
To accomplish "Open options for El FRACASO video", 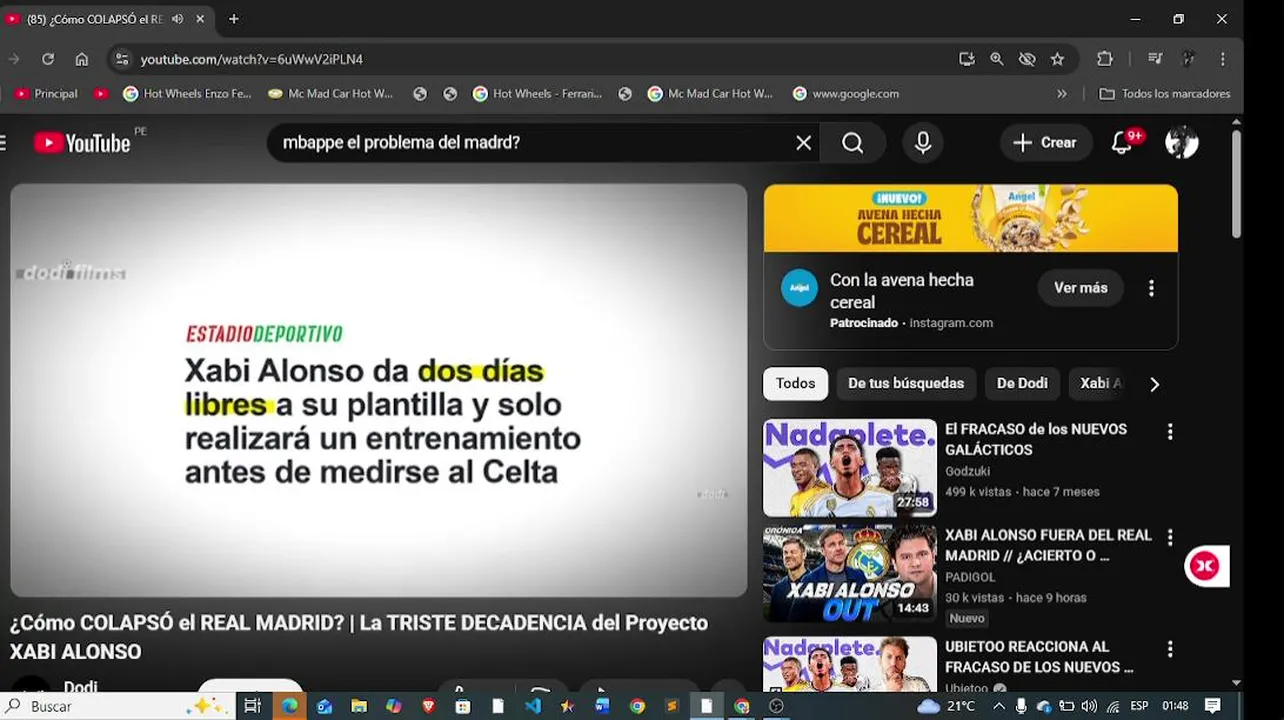I will pos(1169,432).
